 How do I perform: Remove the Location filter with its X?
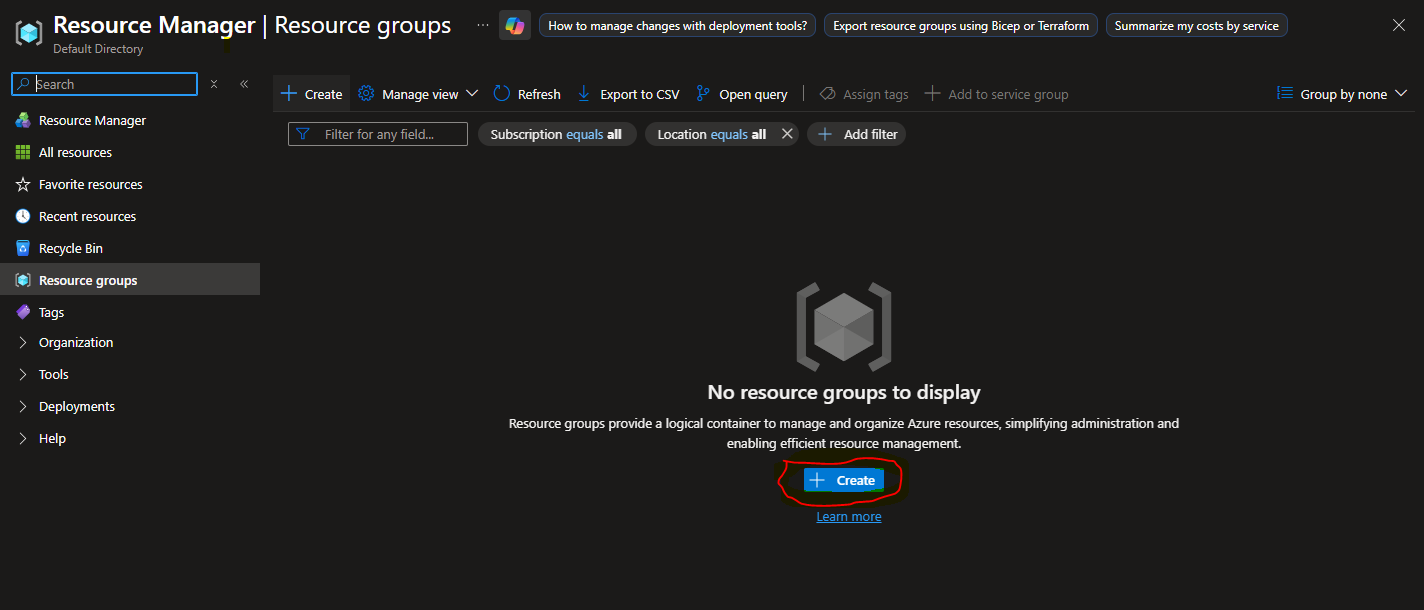[x=787, y=134]
